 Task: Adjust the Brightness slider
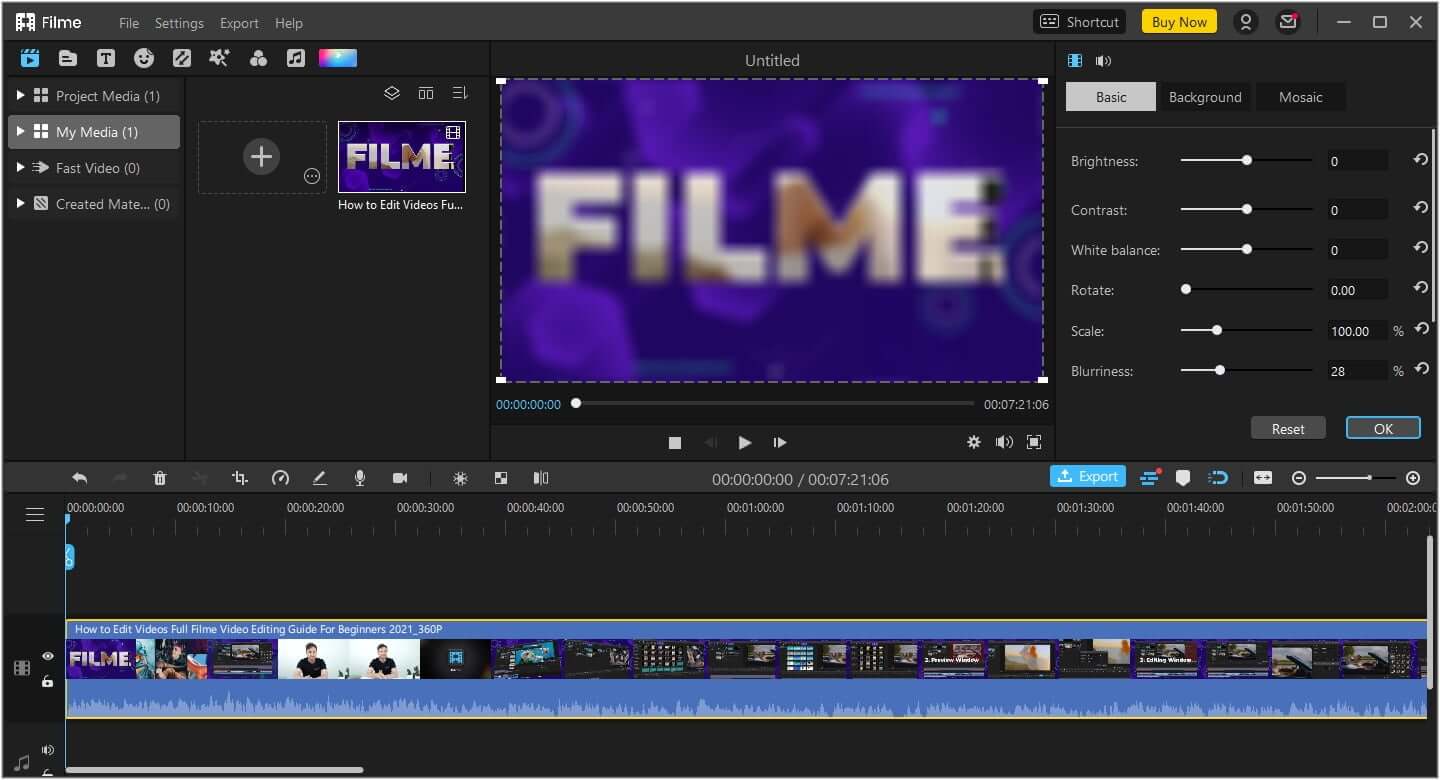[x=1246, y=160]
